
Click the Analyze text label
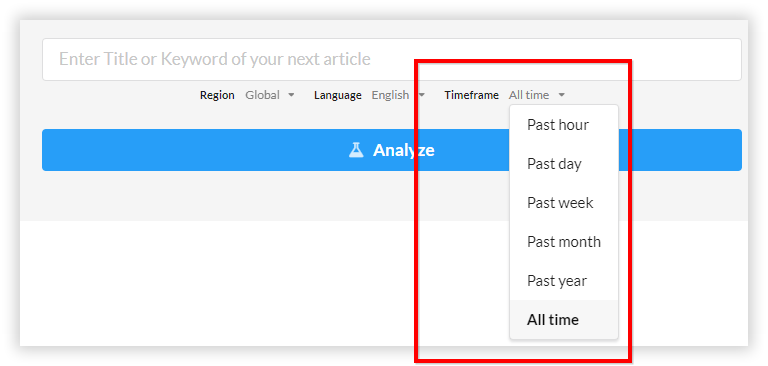pyautogui.click(x=404, y=150)
